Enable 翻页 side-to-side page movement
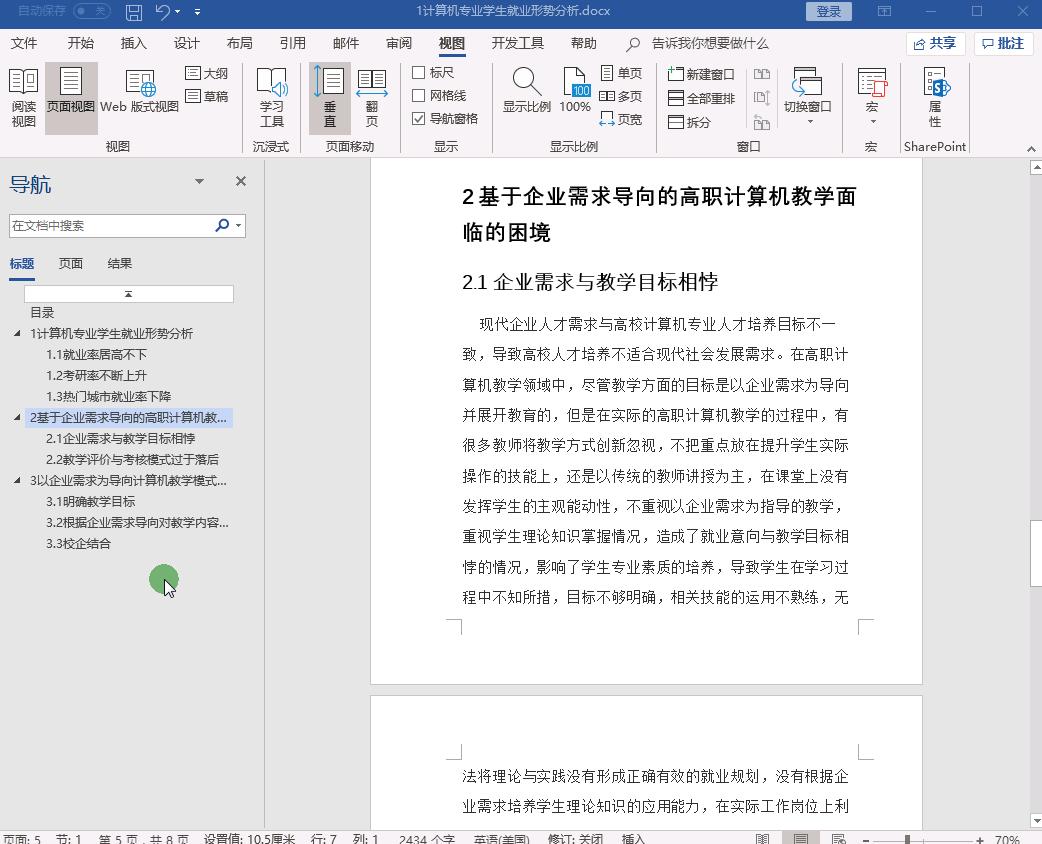The image size is (1042, 844). [372, 97]
